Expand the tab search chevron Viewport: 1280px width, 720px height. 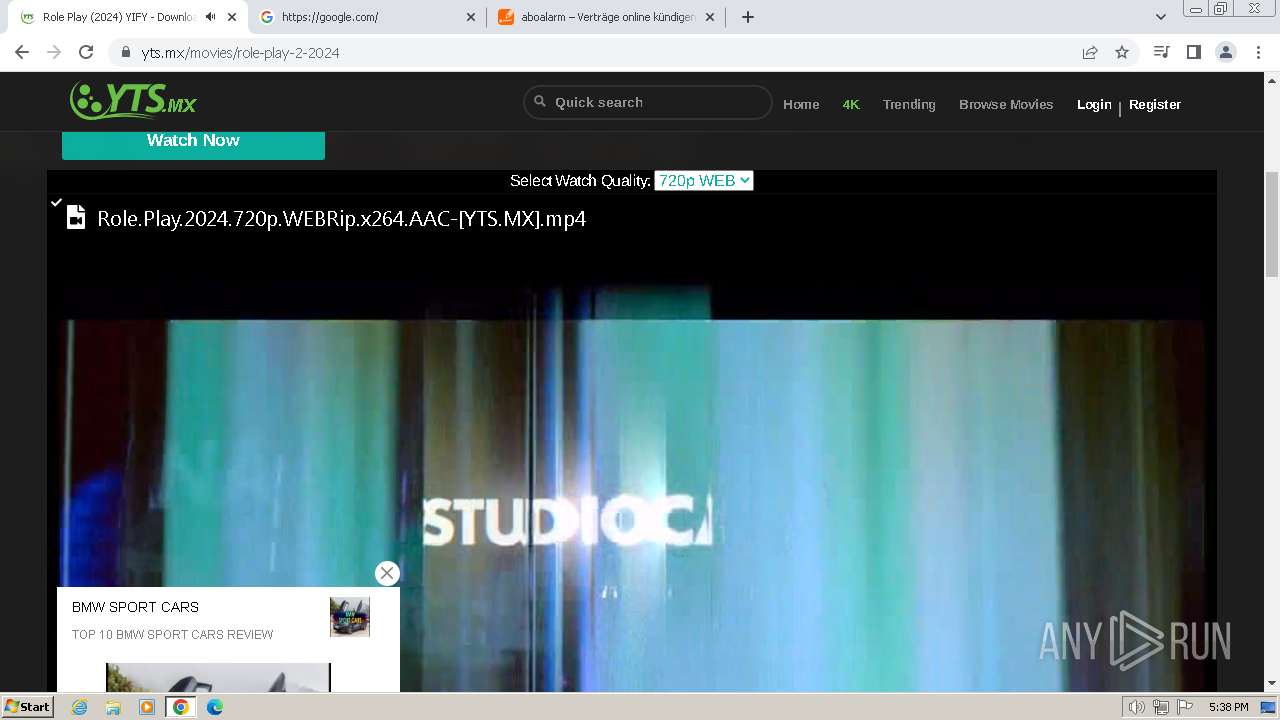(x=1161, y=17)
